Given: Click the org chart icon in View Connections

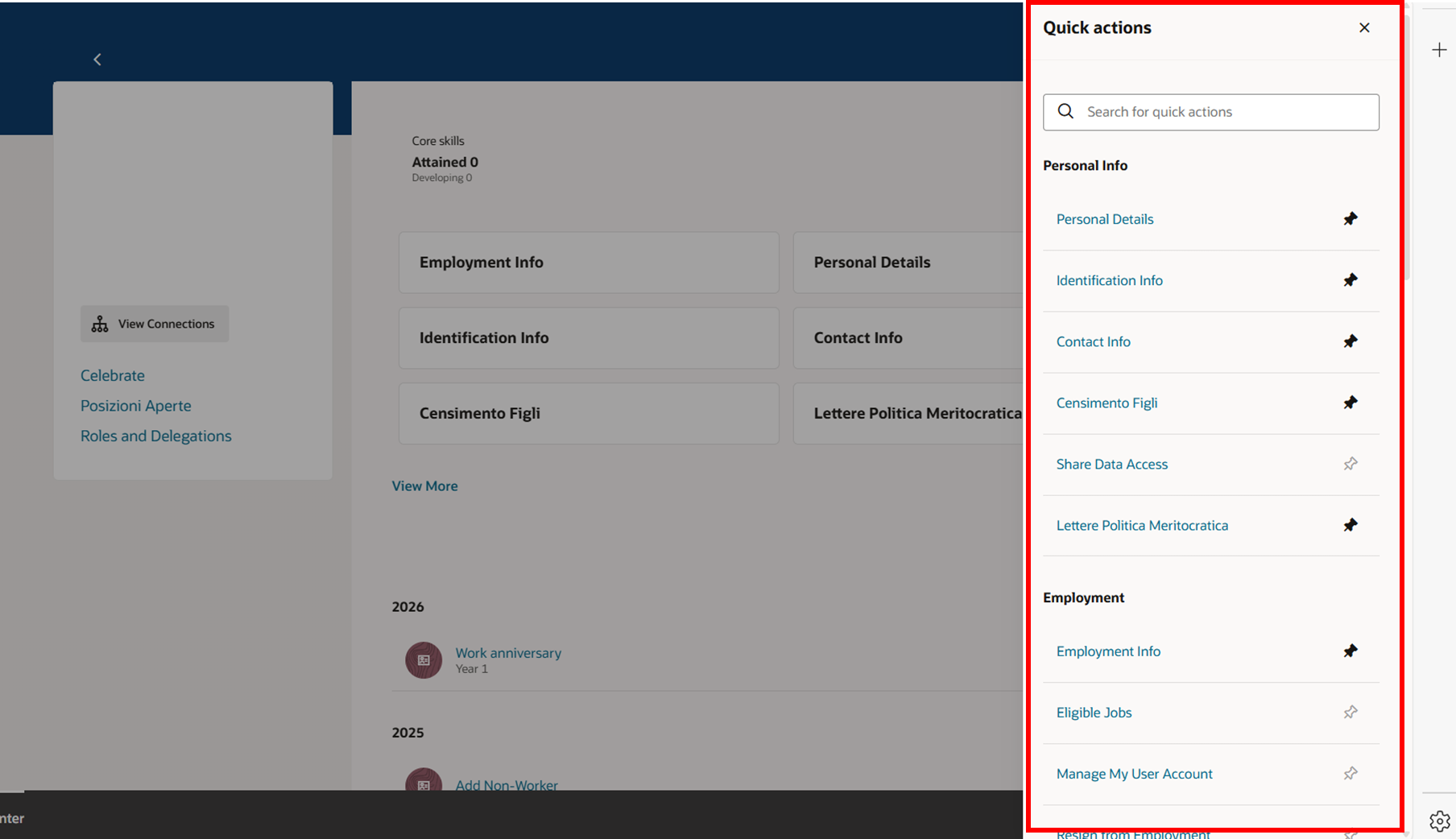Looking at the screenshot, I should pos(100,324).
